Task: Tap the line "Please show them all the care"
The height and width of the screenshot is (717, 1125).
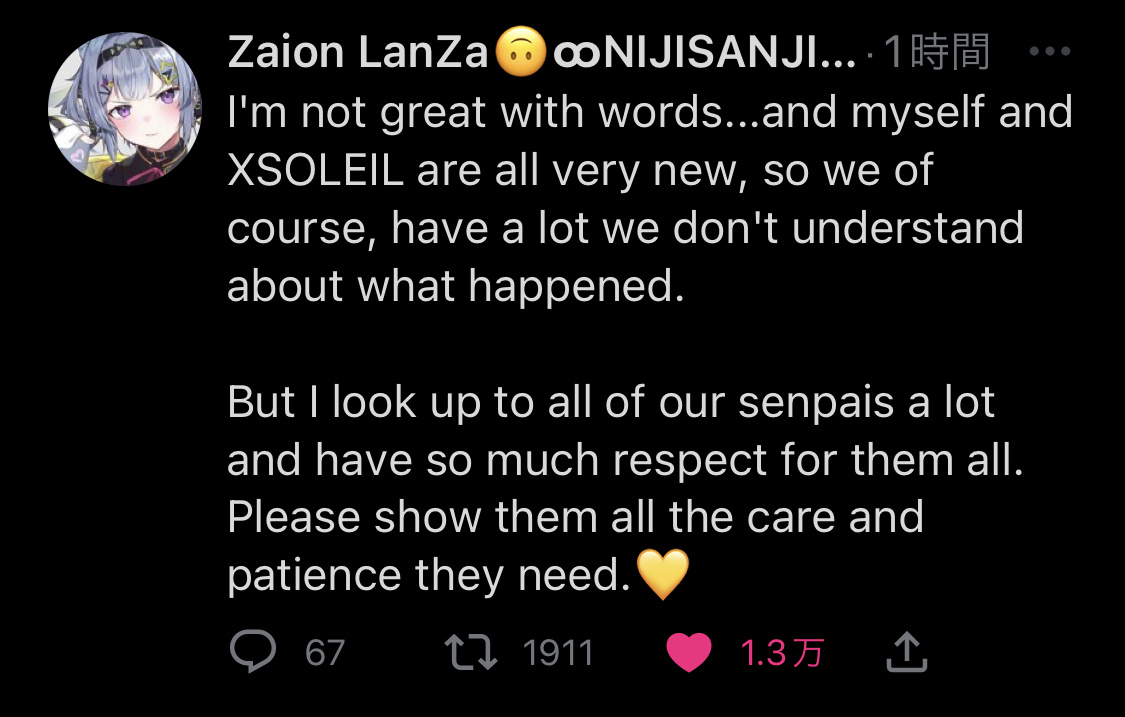Action: tap(575, 517)
